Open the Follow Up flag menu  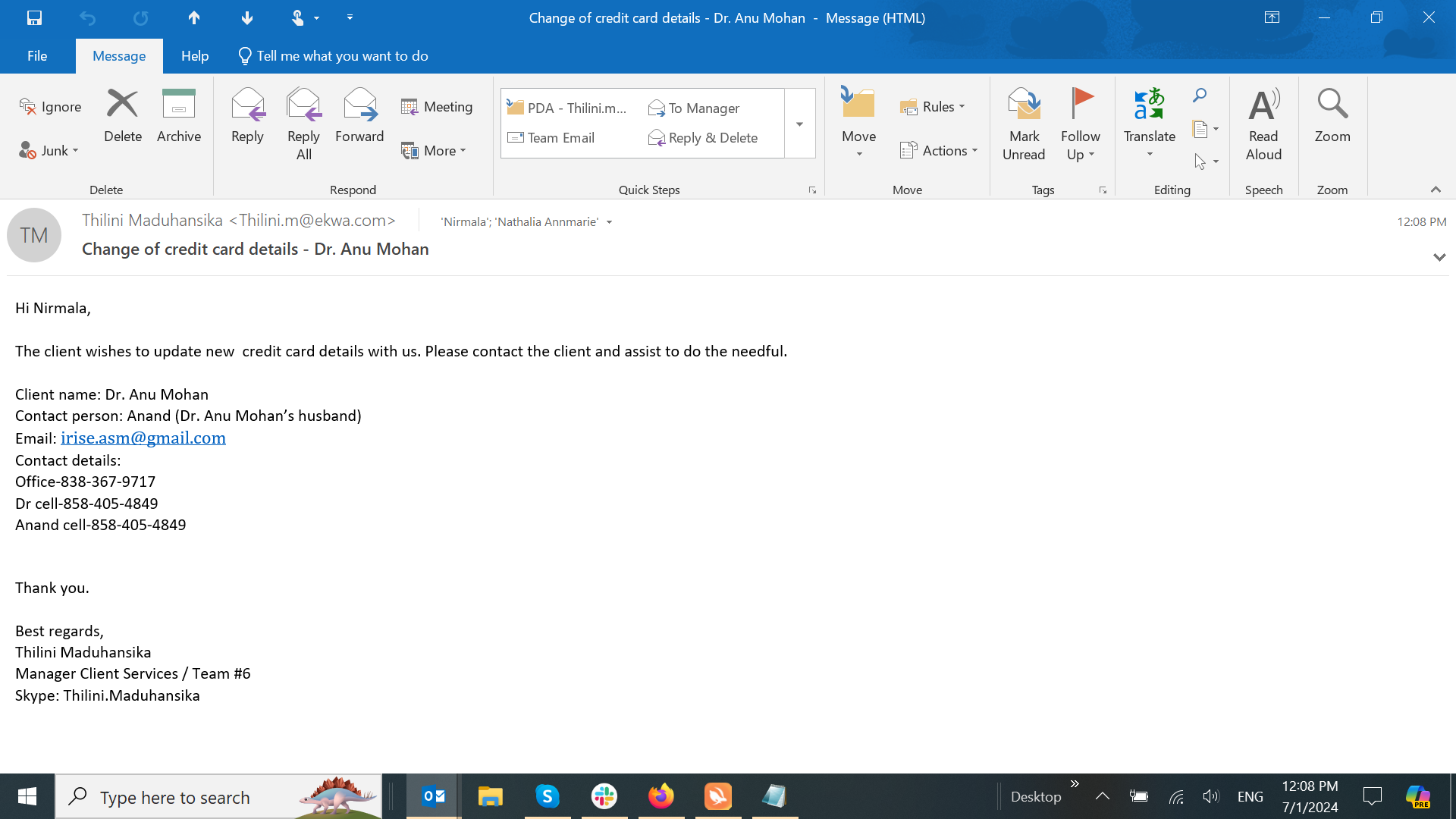pyautogui.click(x=1081, y=124)
